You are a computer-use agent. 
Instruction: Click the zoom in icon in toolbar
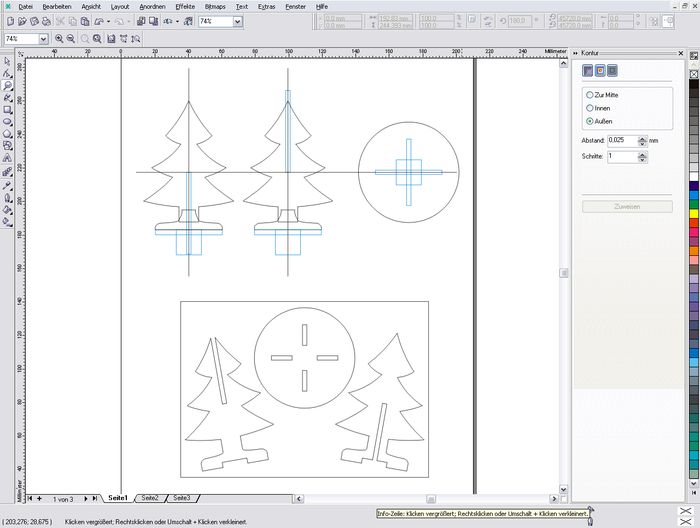[59, 39]
